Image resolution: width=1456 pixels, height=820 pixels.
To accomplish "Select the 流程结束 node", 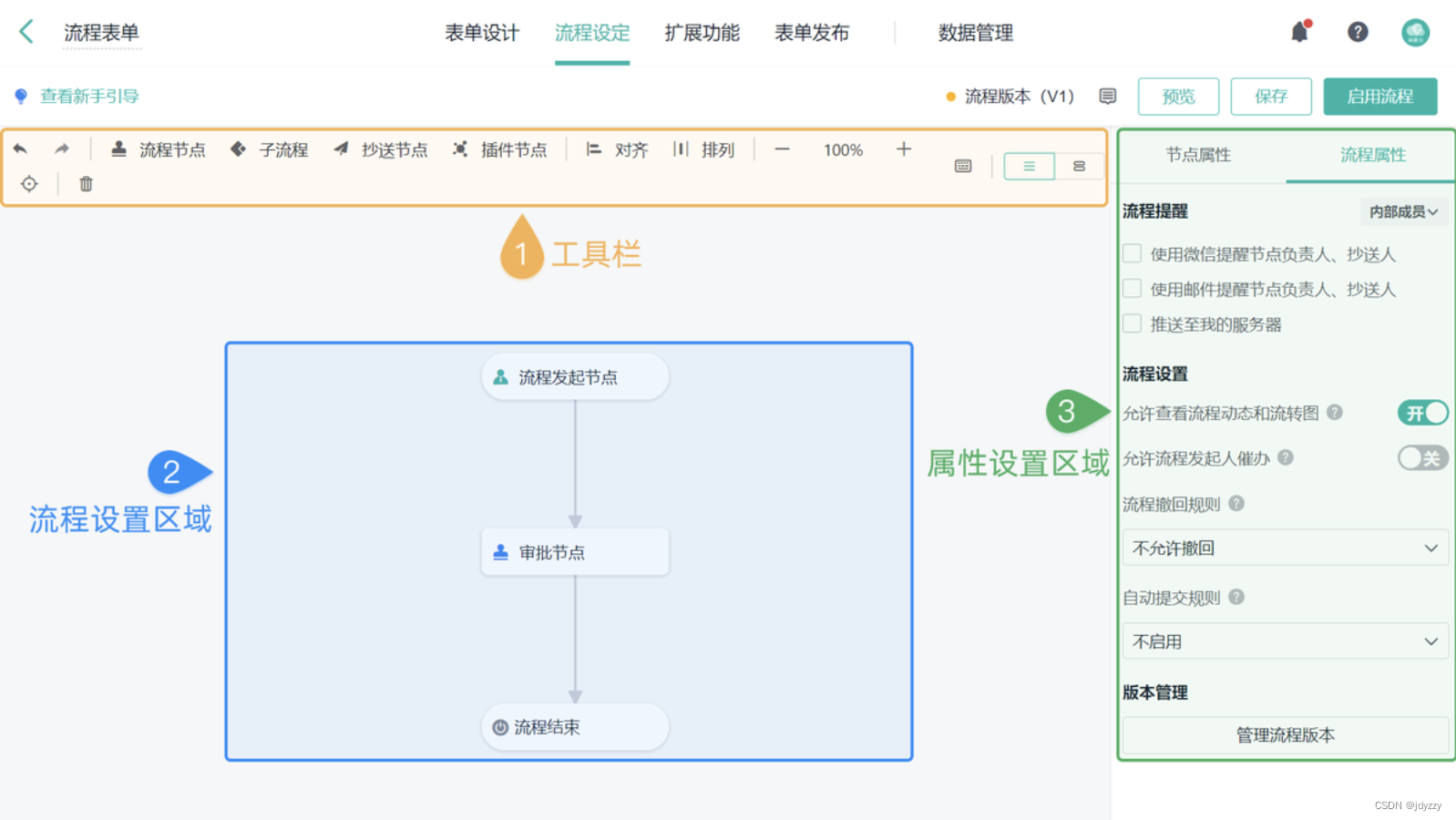I will [575, 726].
